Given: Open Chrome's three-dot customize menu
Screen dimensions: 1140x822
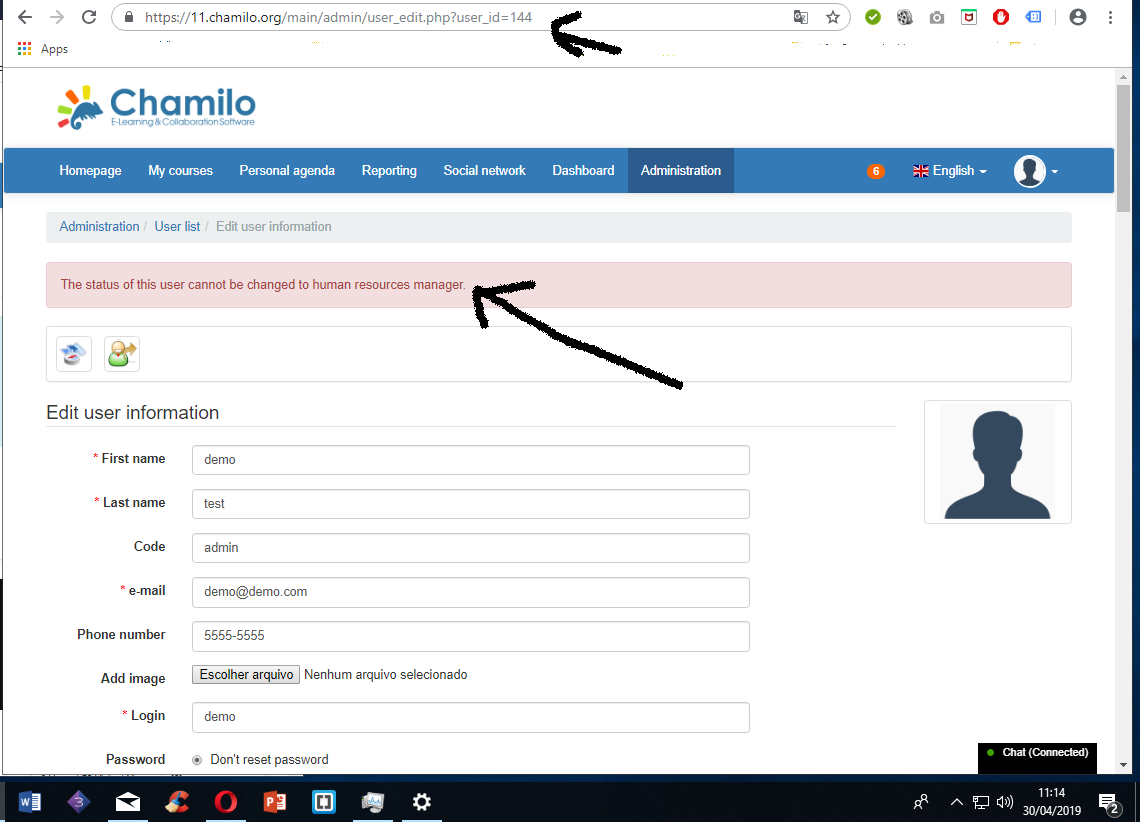Looking at the screenshot, I should [x=1111, y=17].
